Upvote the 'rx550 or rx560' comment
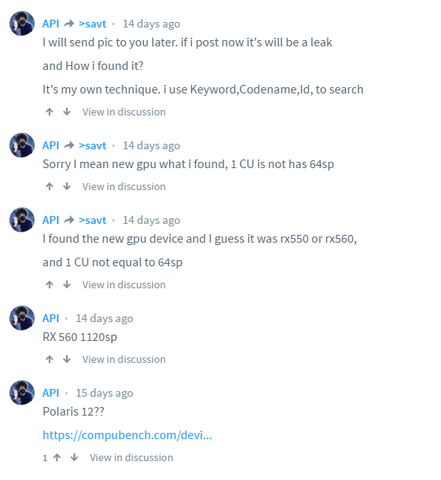 [x=49, y=285]
